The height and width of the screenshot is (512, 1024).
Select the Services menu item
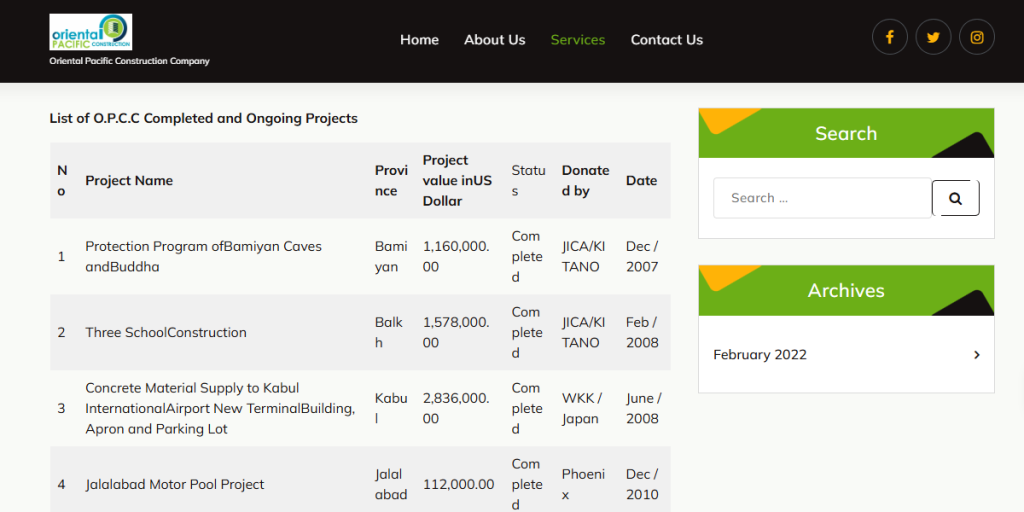(577, 40)
